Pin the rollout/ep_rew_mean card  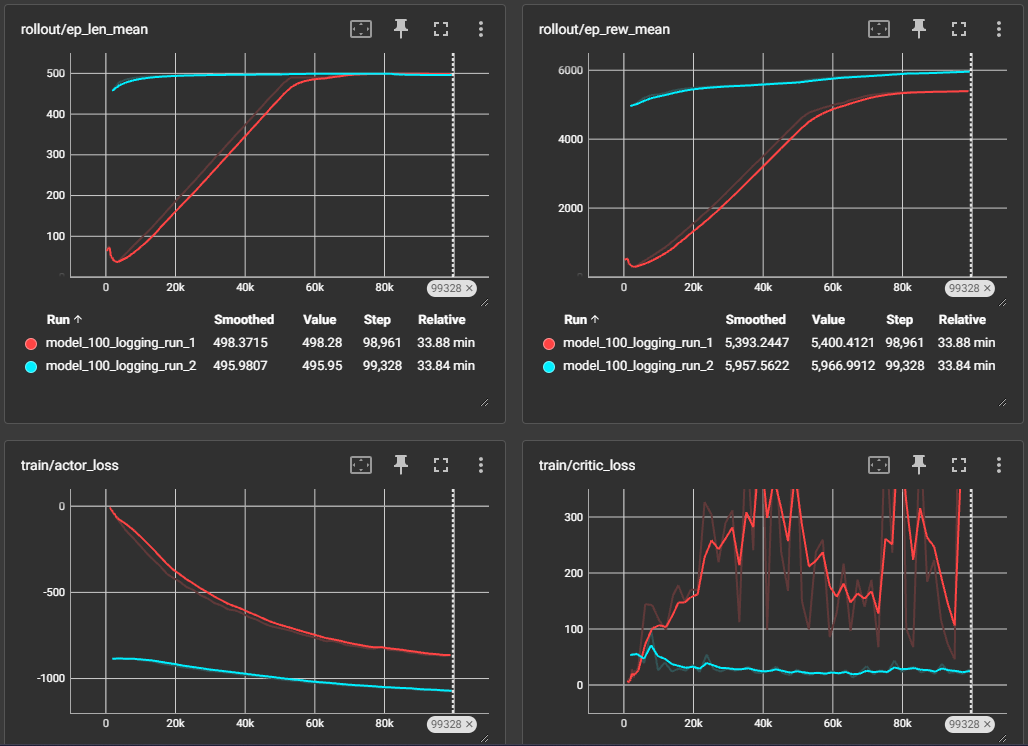[919, 29]
